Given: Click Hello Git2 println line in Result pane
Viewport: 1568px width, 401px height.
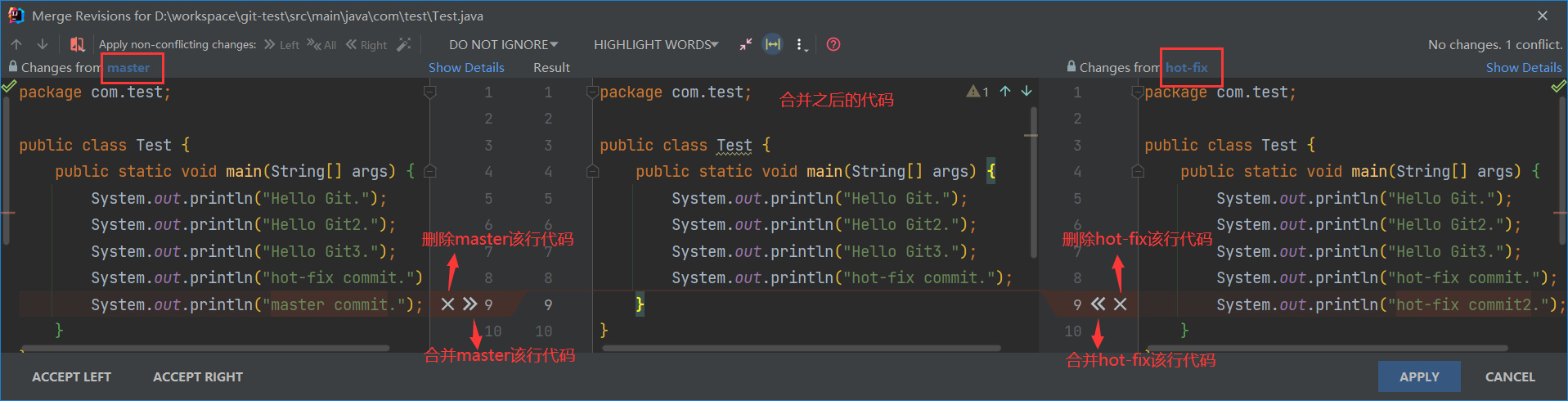Looking at the screenshot, I should click(824, 225).
